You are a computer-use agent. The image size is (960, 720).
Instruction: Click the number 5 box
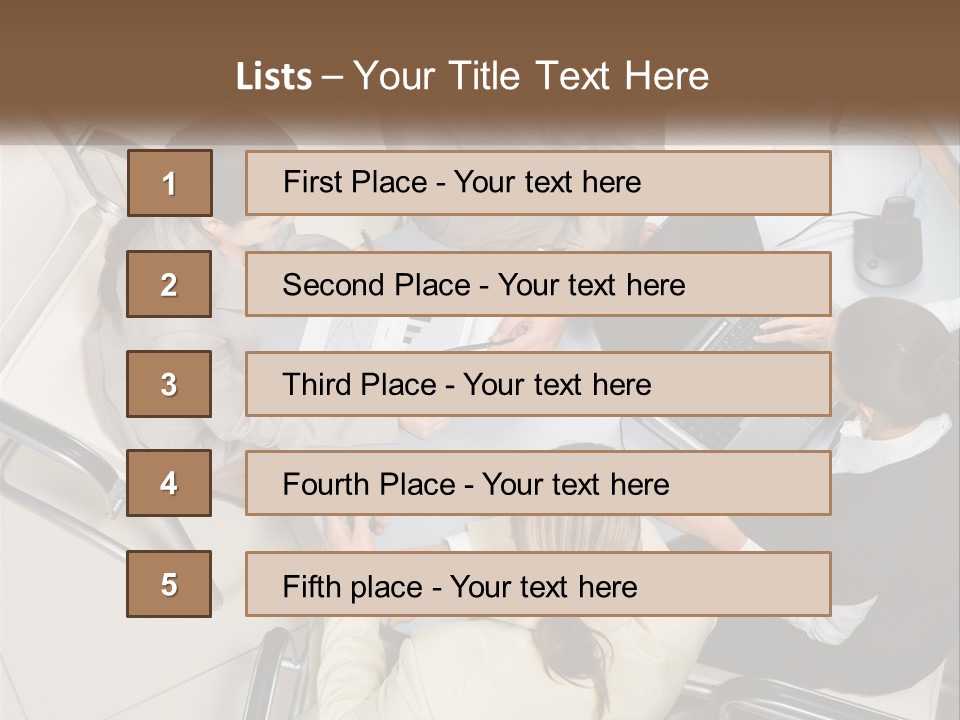[x=169, y=584]
